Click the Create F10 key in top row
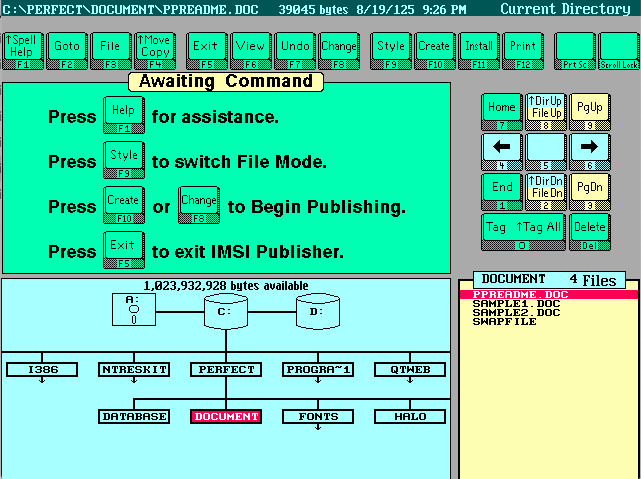Viewport: 641px width, 479px height. 435,51
